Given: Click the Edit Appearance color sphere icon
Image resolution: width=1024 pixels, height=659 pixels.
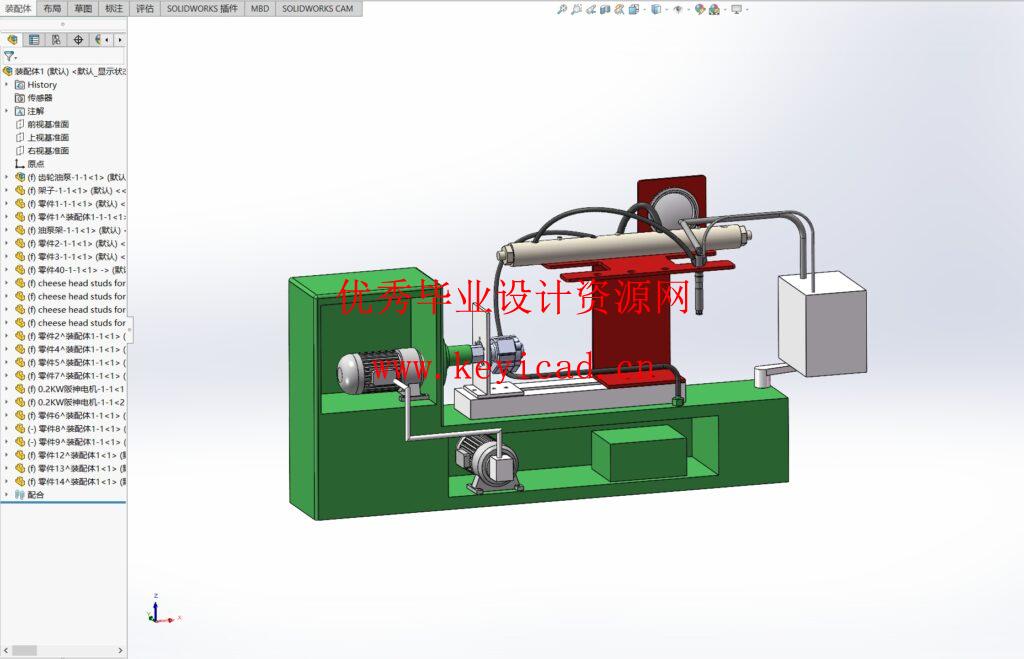Looking at the screenshot, I should point(700,9).
